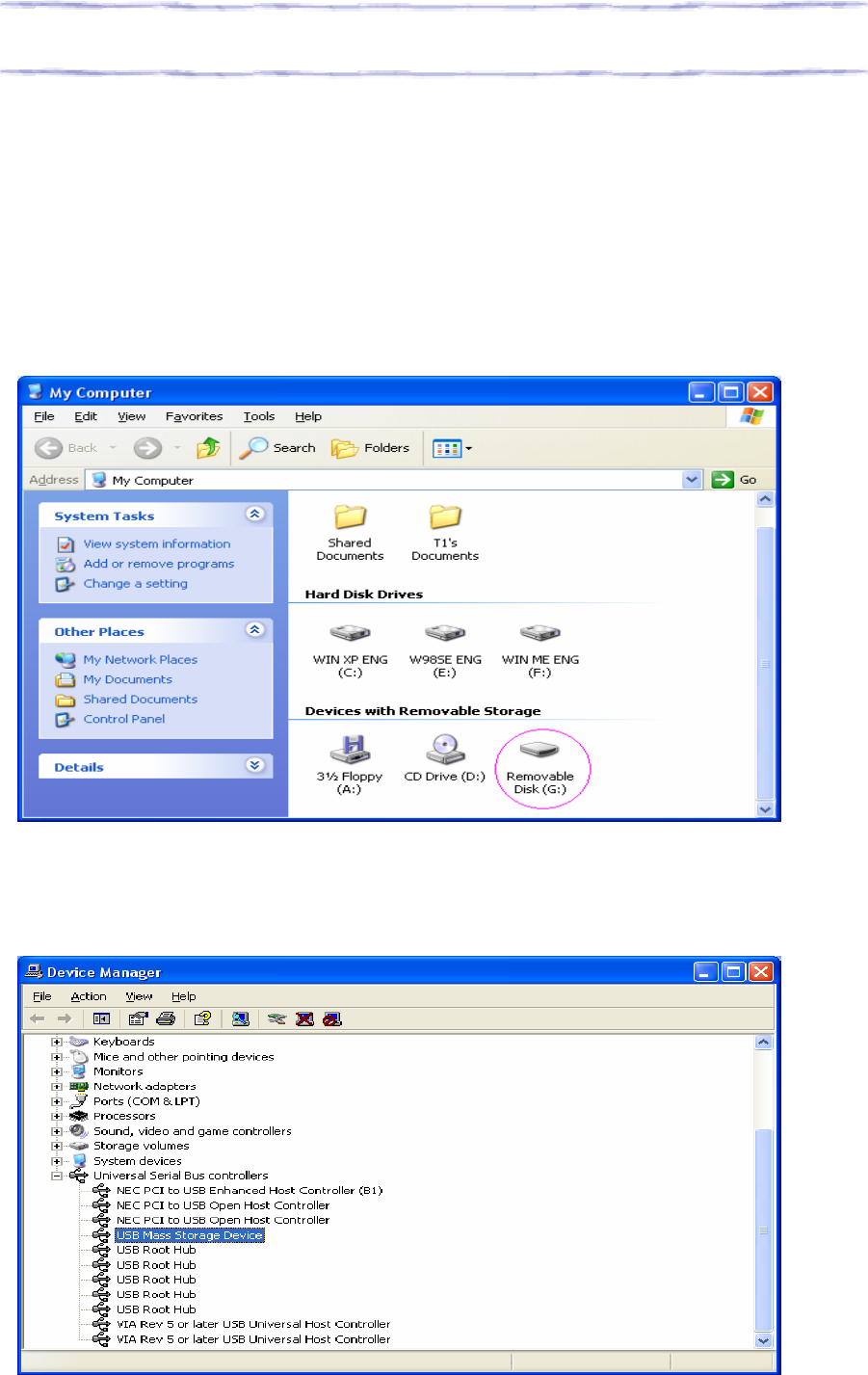Click the Disable device toolbar icon
Screen dimensions: 868x1375
pyautogui.click(x=332, y=1018)
